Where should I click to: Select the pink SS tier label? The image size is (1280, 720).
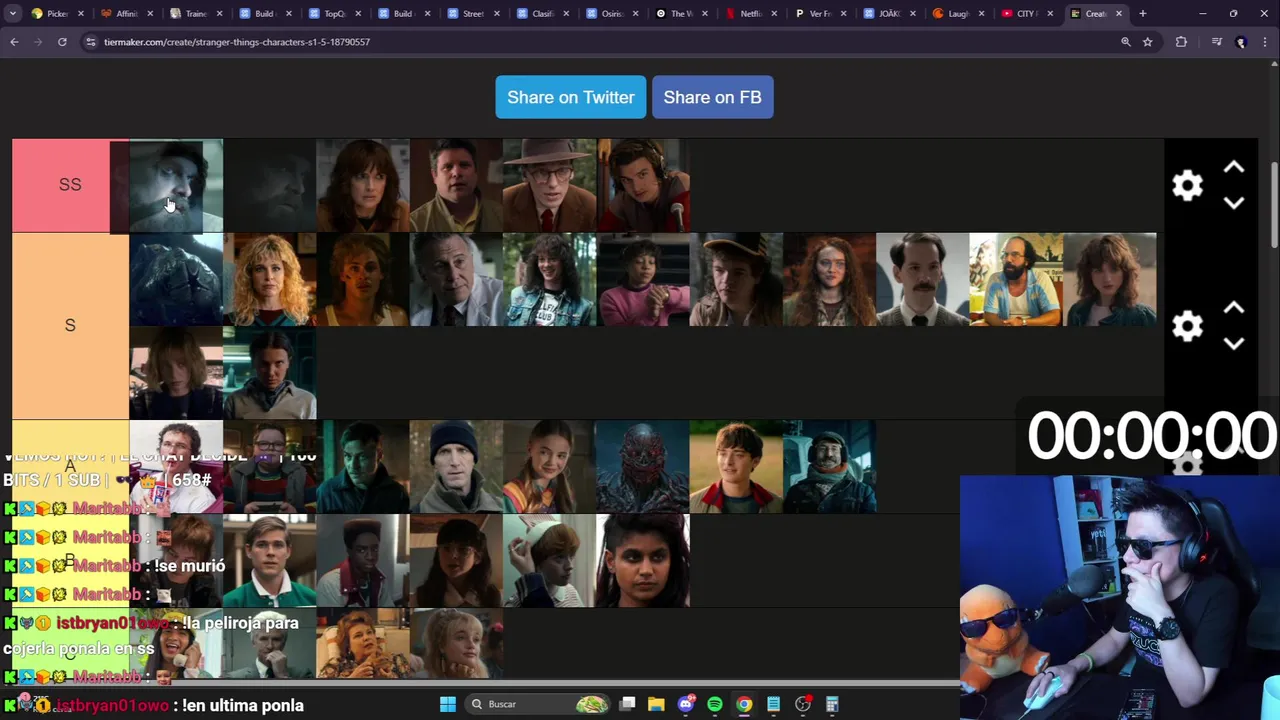pos(70,185)
